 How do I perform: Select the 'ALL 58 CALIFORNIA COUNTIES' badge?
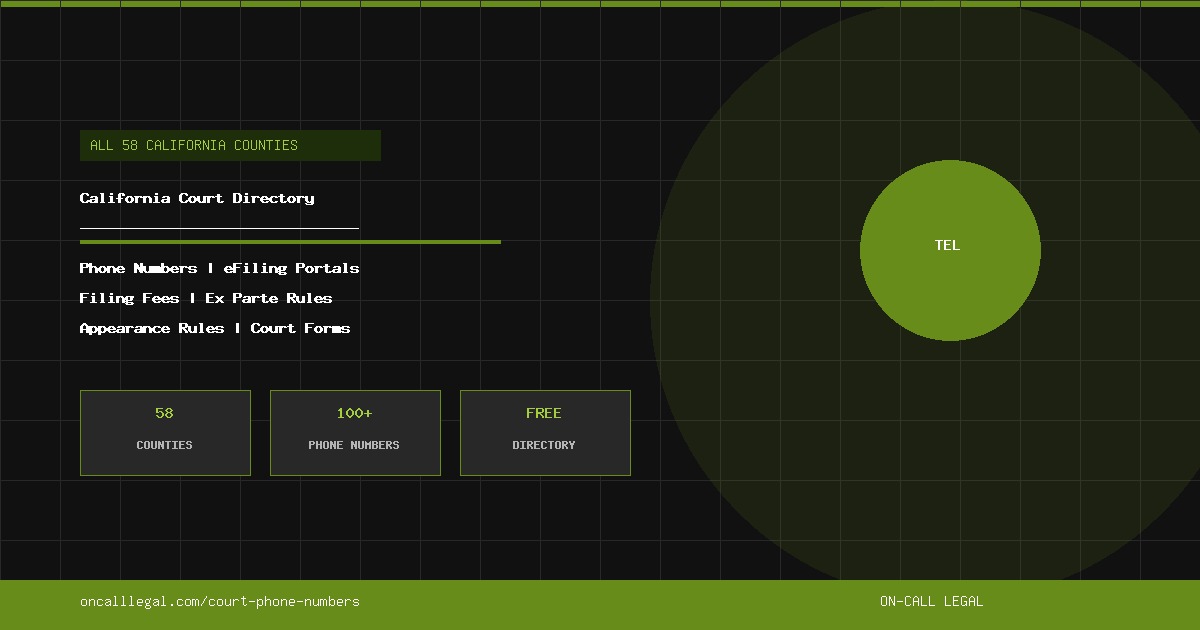tap(230, 145)
